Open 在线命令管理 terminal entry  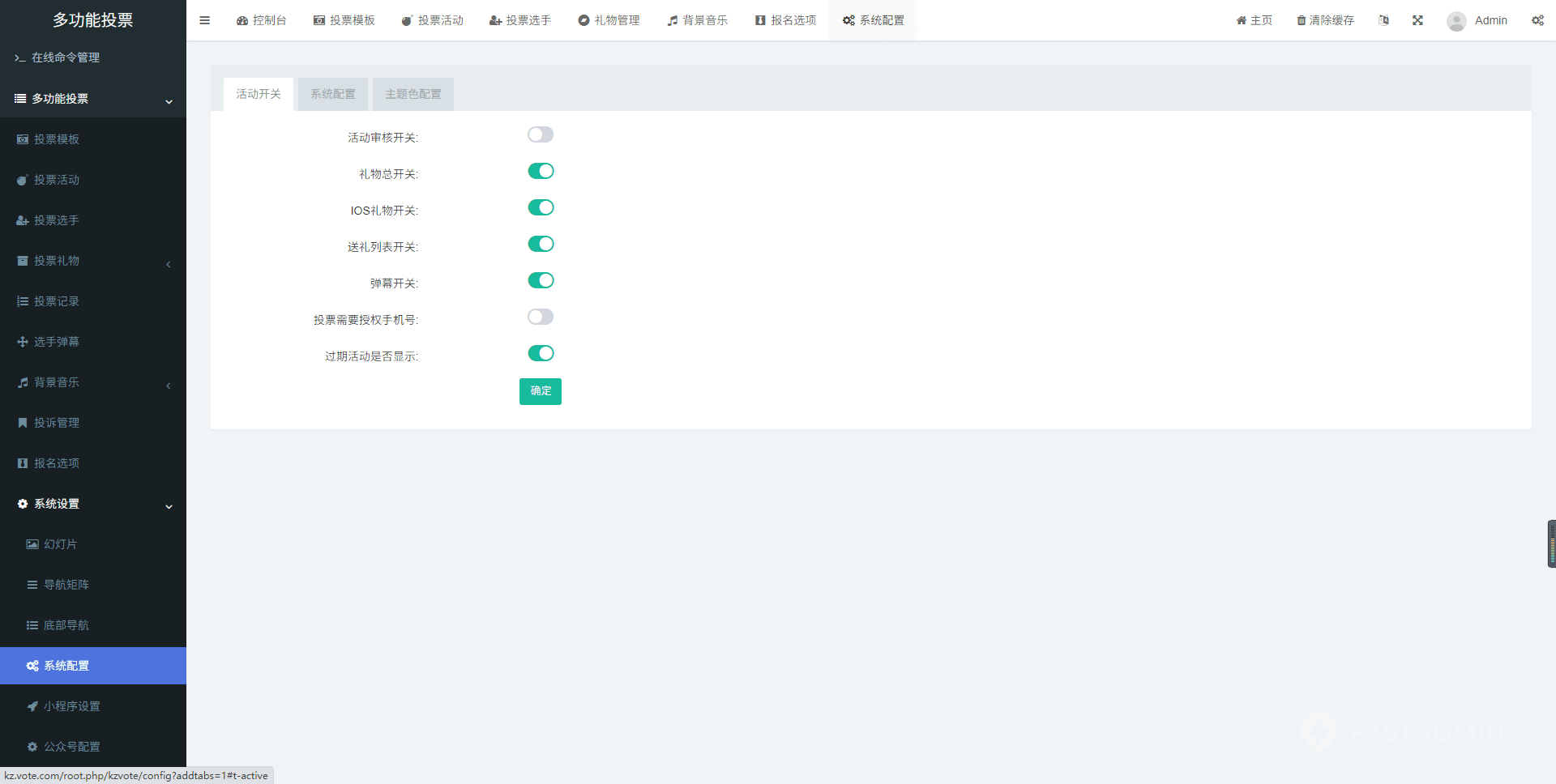point(65,58)
